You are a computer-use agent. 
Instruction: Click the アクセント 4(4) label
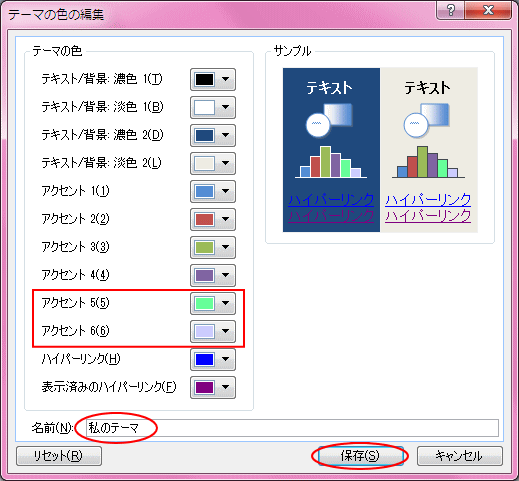[75, 275]
